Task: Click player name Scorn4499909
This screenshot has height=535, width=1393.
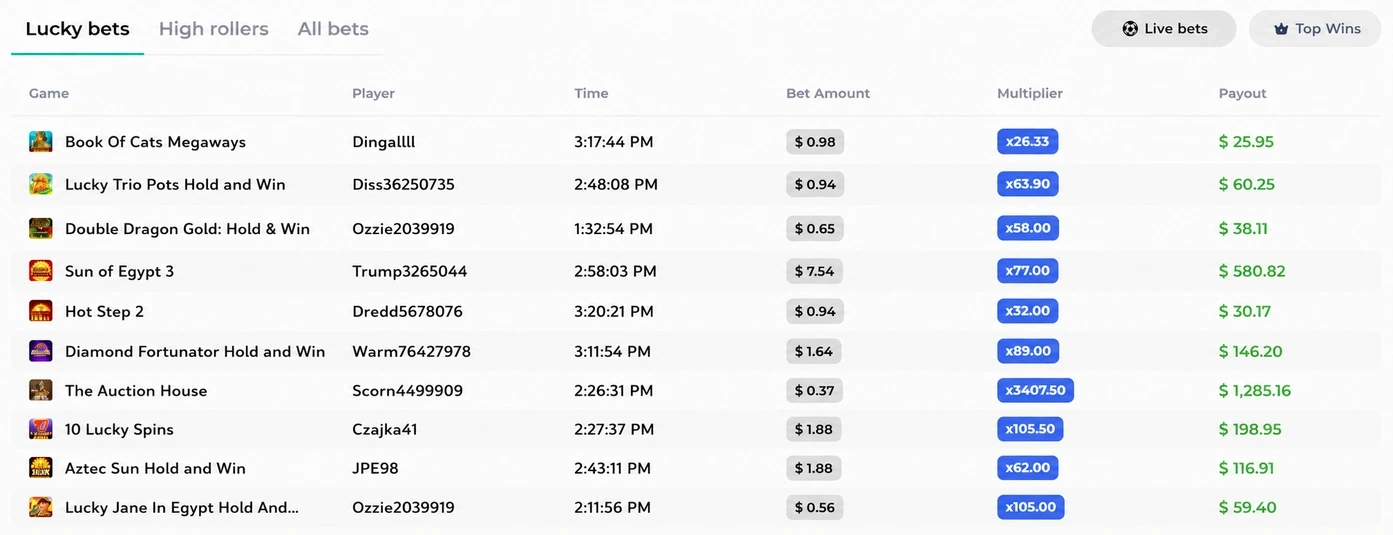Action: coord(407,390)
